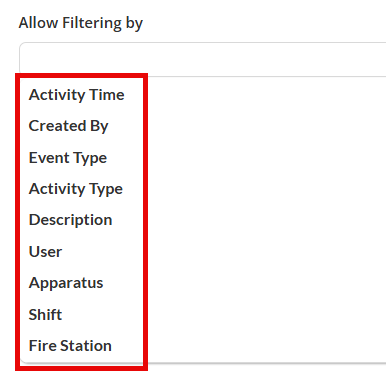Enable filtering by Event Type
Viewport: 386px width, 371px height.
click(68, 158)
